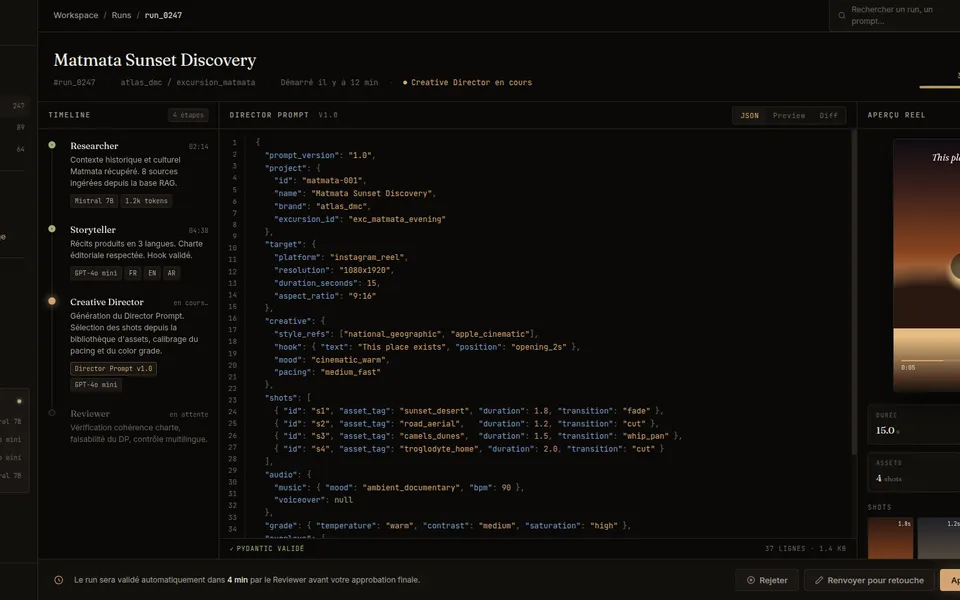Click the Assets 4 shots card
The image size is (960, 600).
pos(913,471)
